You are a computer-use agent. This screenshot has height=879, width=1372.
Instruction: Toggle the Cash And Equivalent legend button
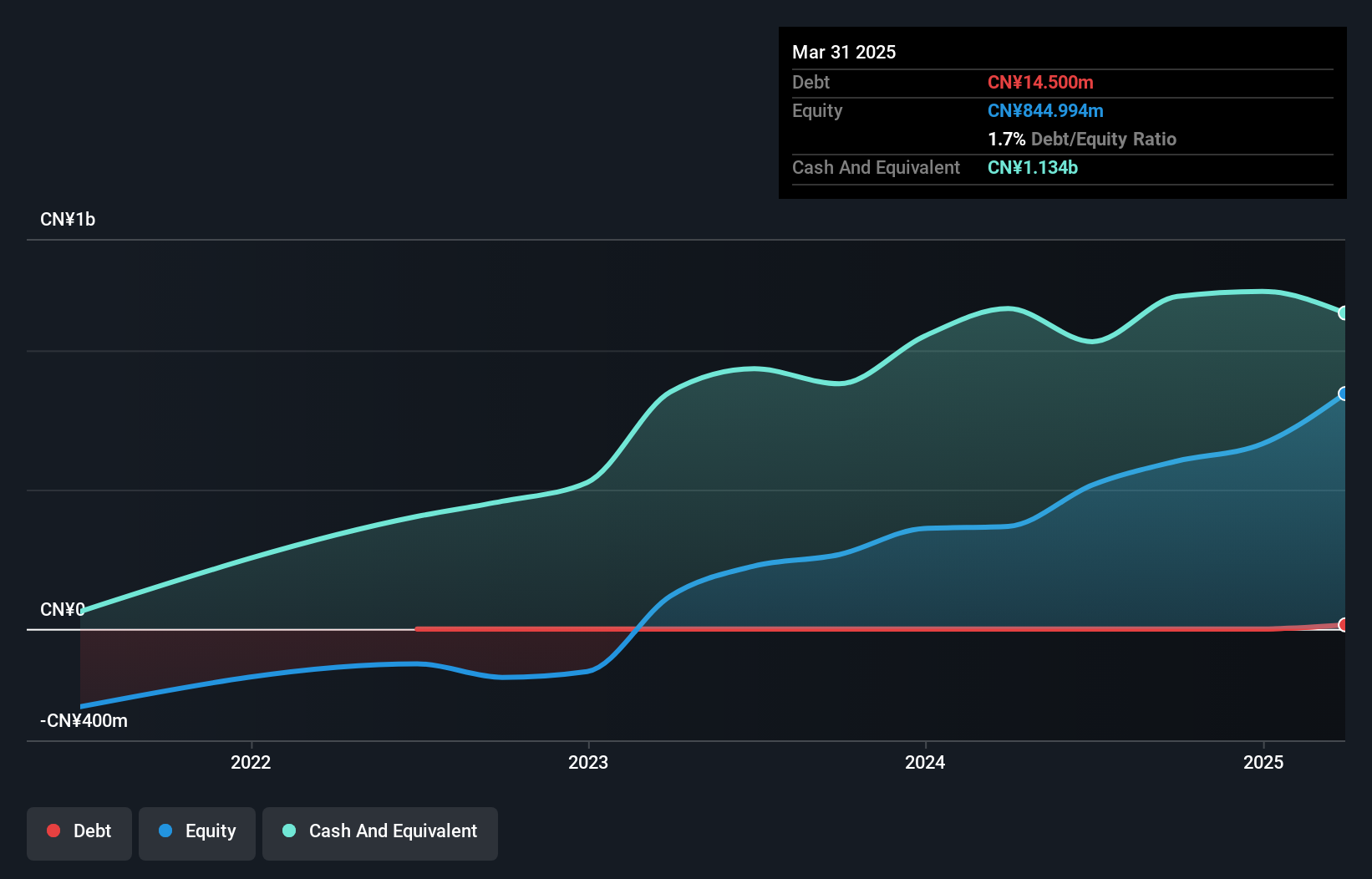pyautogui.click(x=380, y=833)
